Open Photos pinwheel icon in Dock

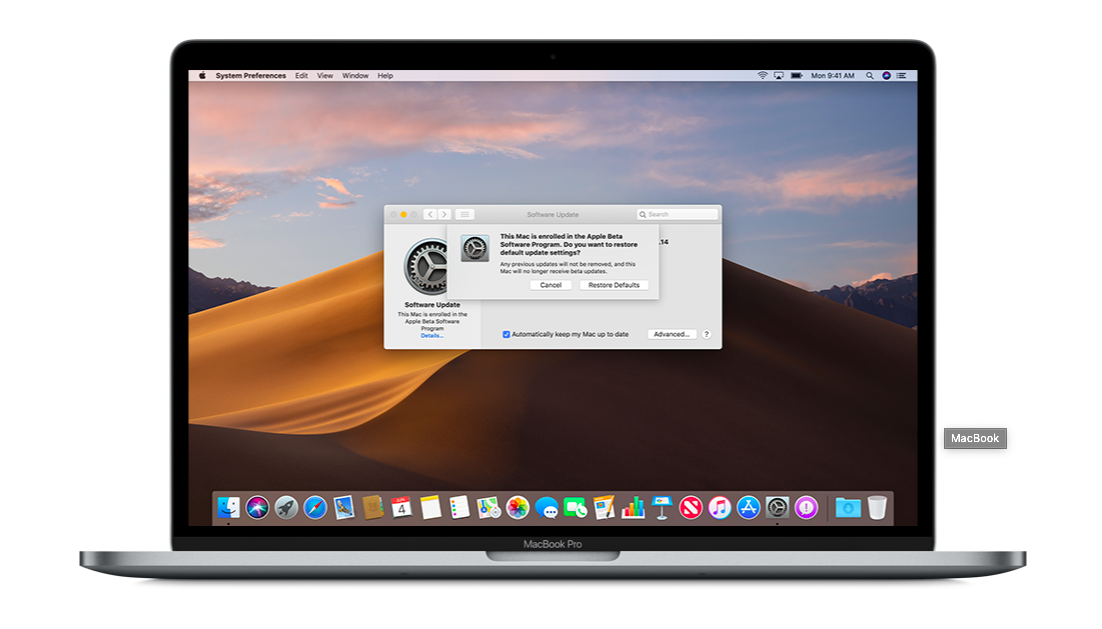click(517, 507)
